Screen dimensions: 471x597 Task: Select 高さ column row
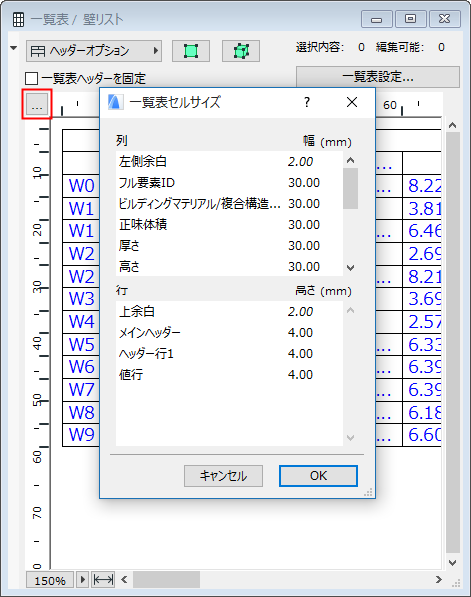pyautogui.click(x=229, y=266)
